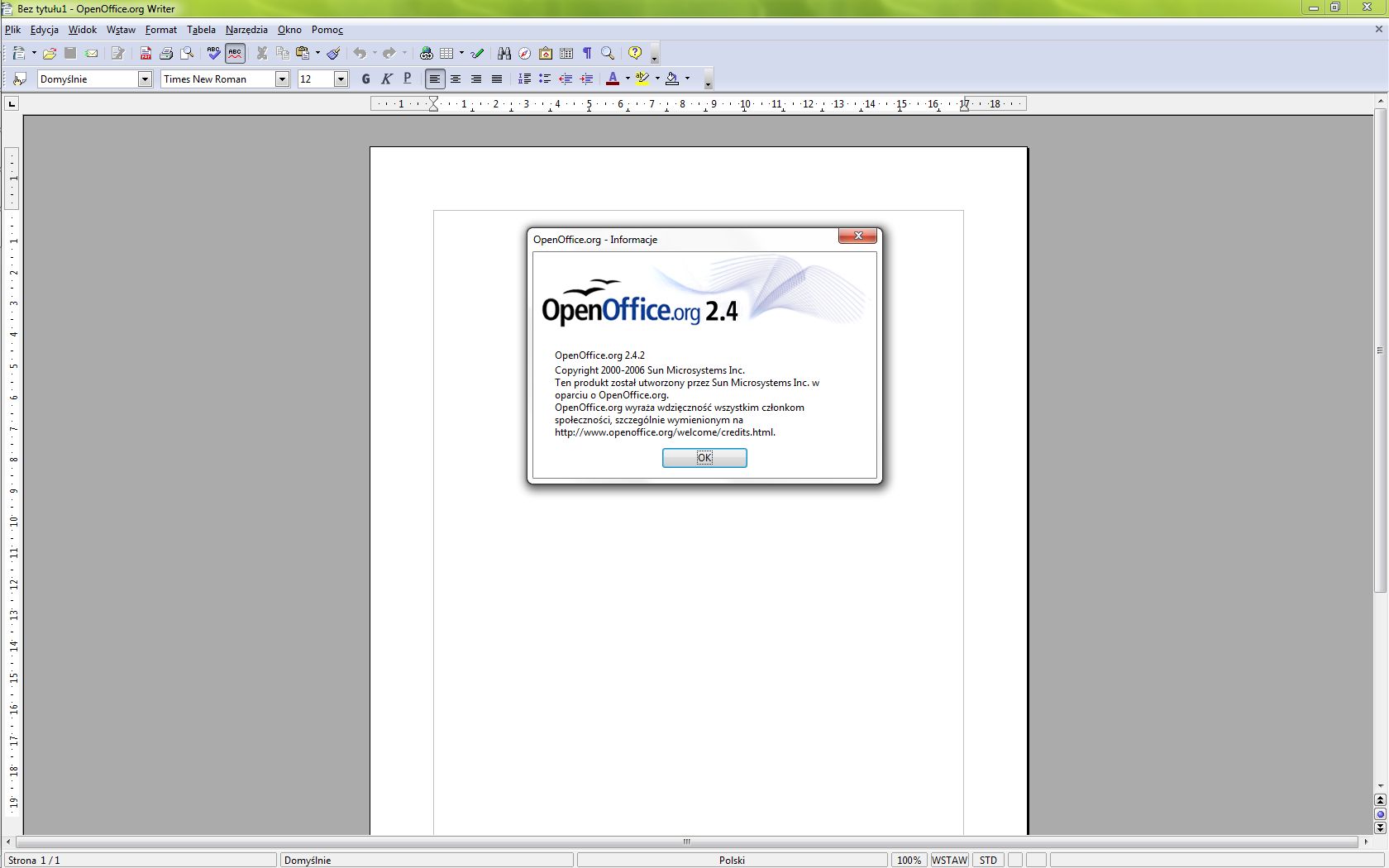Open the Styles and Formatting window
The height and width of the screenshot is (868, 1389).
[x=21, y=79]
